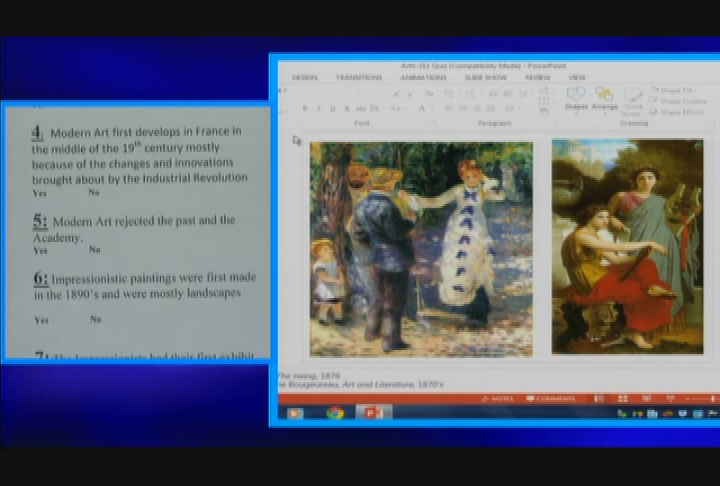The width and height of the screenshot is (720, 486).
Task: Open the Transitions ribbon tab
Action: (x=359, y=77)
